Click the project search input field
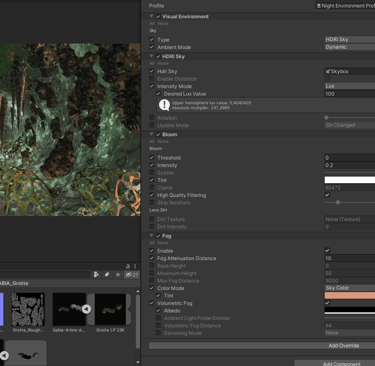 45,275
